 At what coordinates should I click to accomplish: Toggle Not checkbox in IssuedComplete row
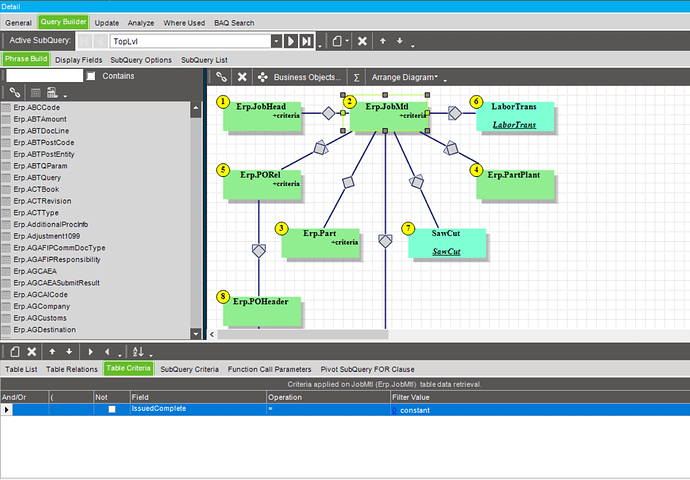112,409
